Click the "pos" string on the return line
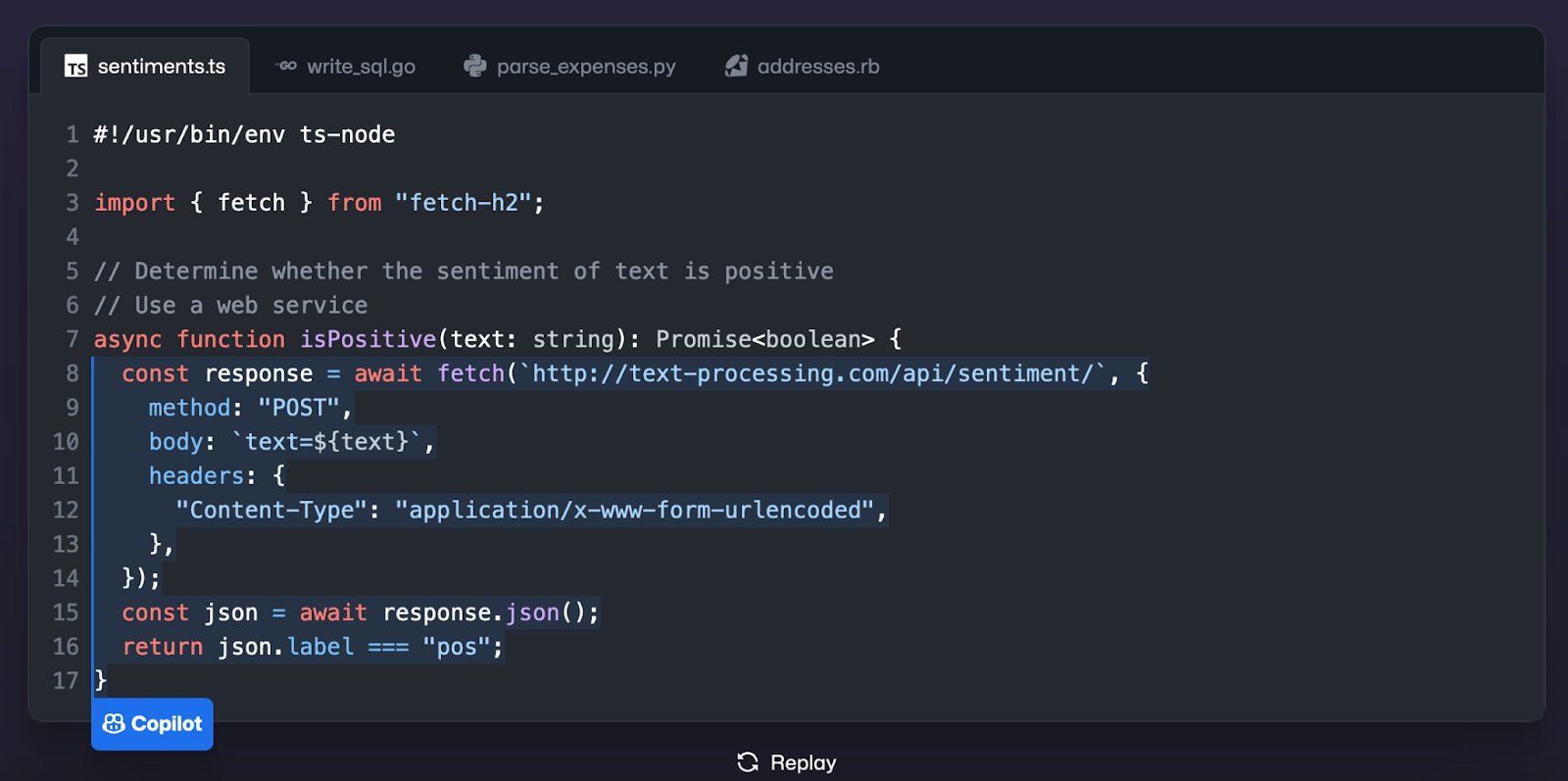Screen dimensions: 1568x781 456,647
